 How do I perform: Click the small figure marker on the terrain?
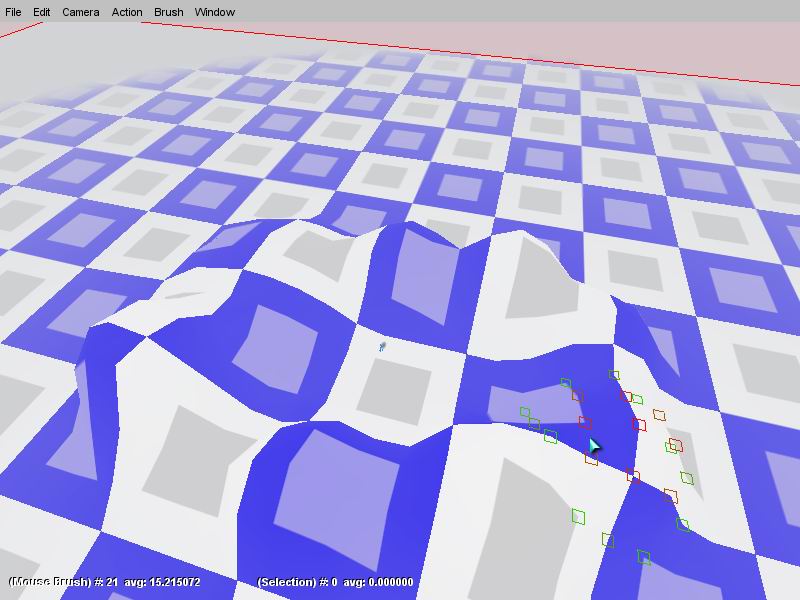tap(382, 346)
